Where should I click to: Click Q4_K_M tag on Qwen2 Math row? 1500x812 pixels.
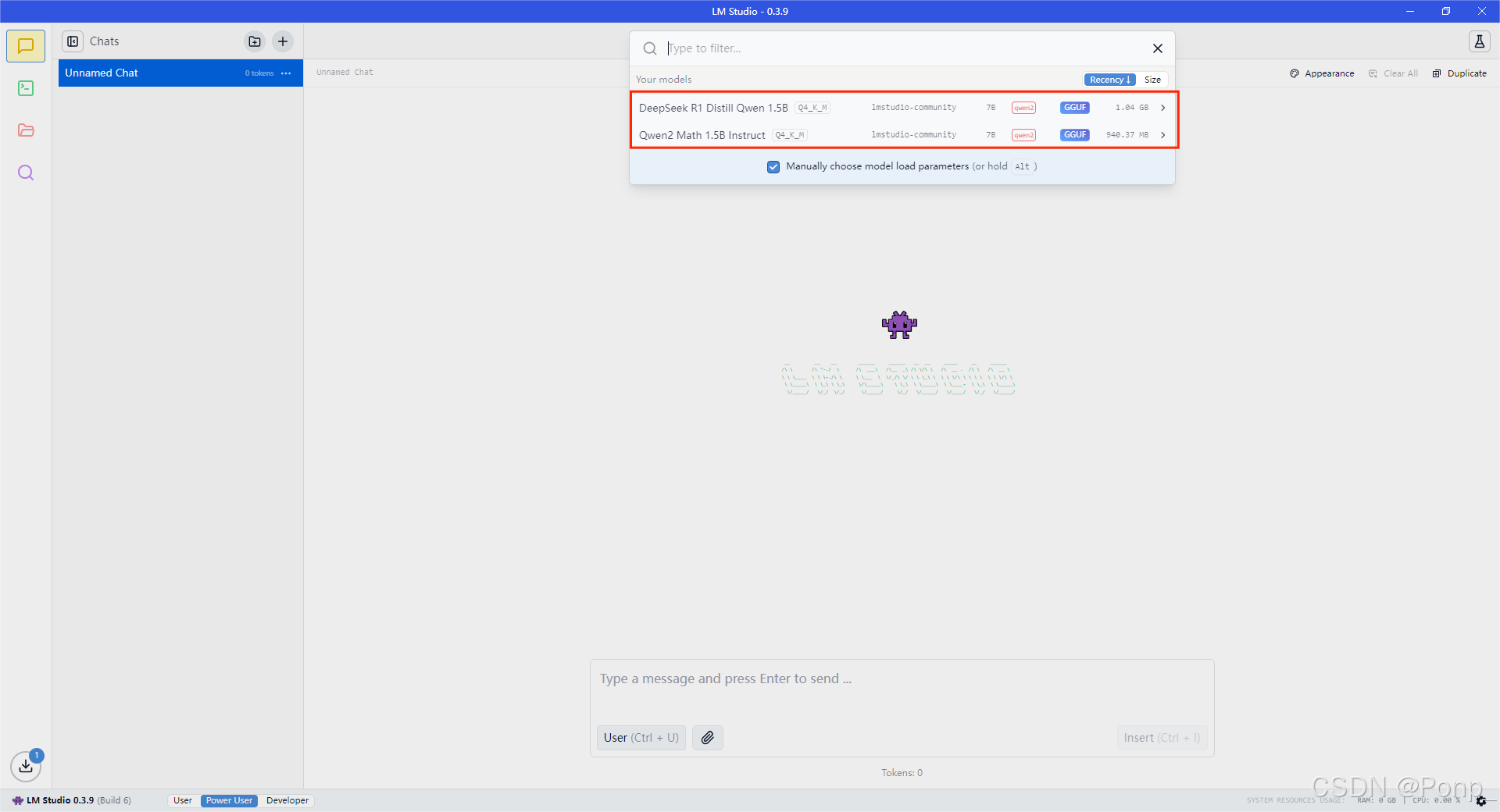(790, 135)
